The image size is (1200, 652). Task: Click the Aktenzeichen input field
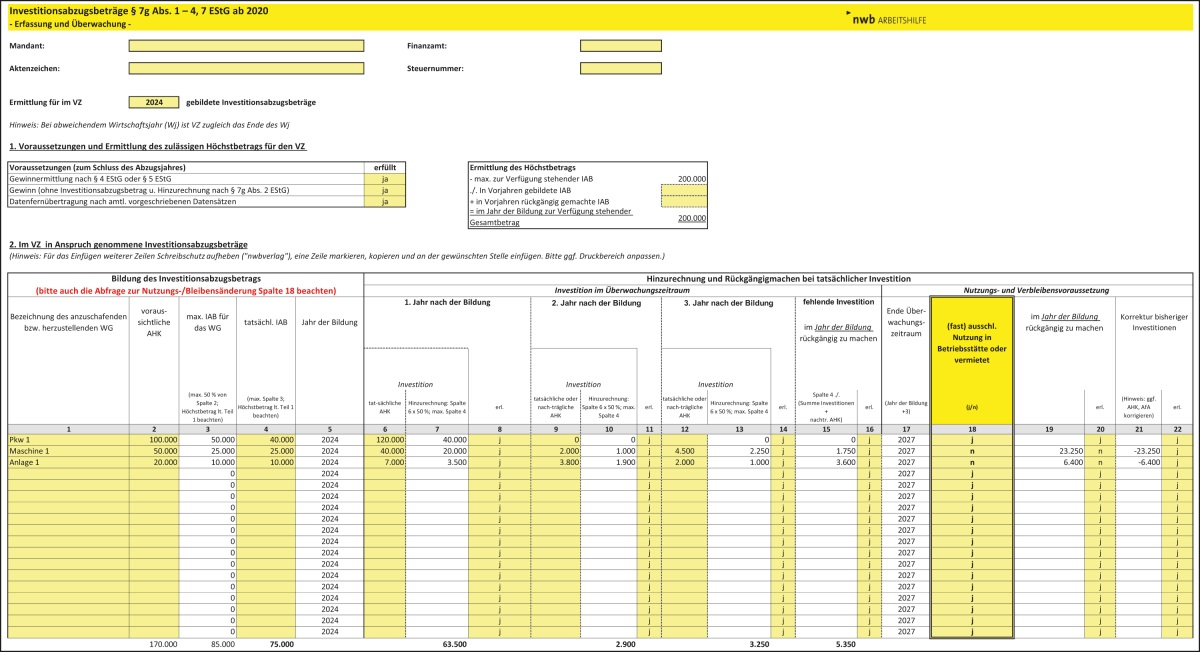(x=246, y=69)
